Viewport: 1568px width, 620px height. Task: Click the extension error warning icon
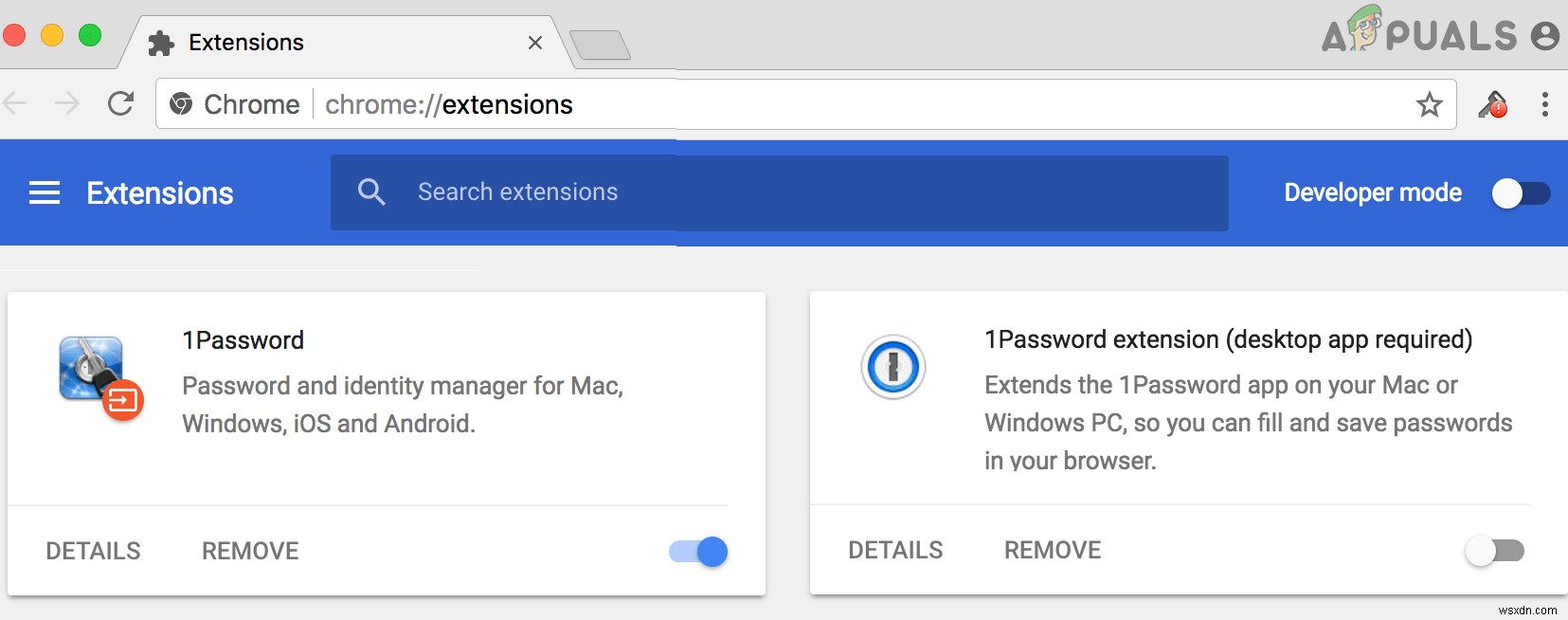[x=1495, y=104]
